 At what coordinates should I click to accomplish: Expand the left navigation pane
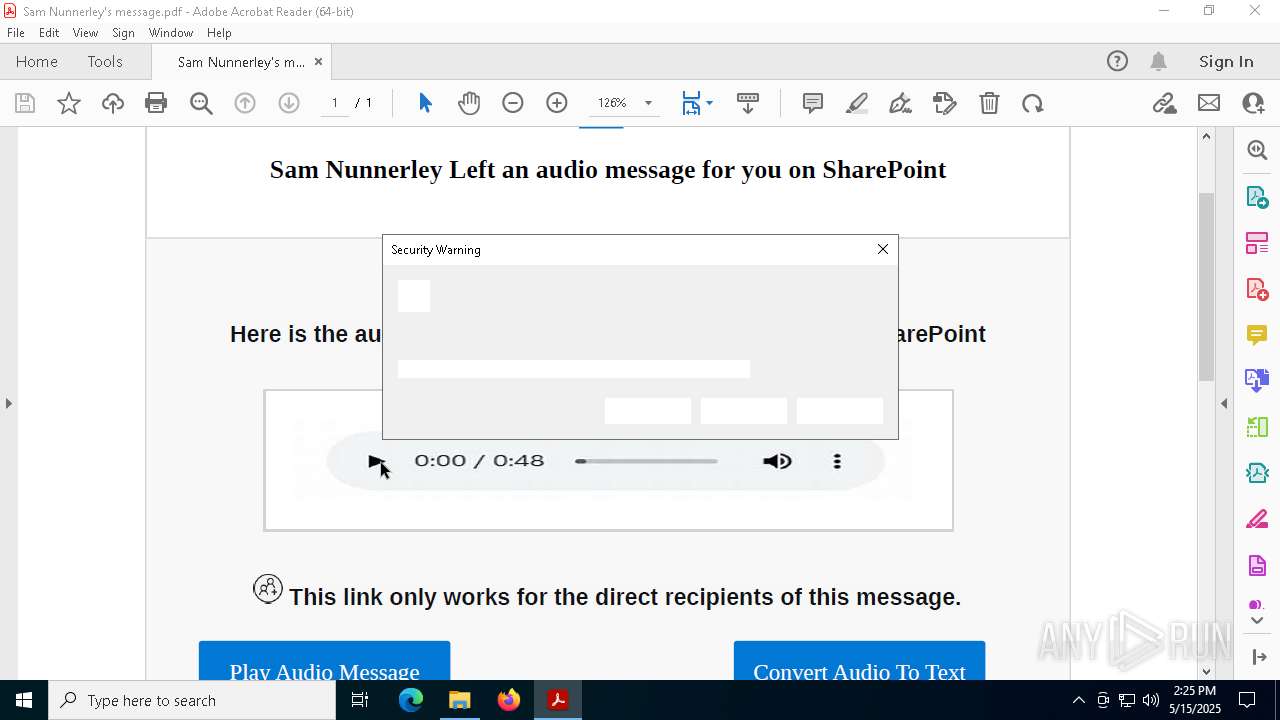pyautogui.click(x=8, y=404)
